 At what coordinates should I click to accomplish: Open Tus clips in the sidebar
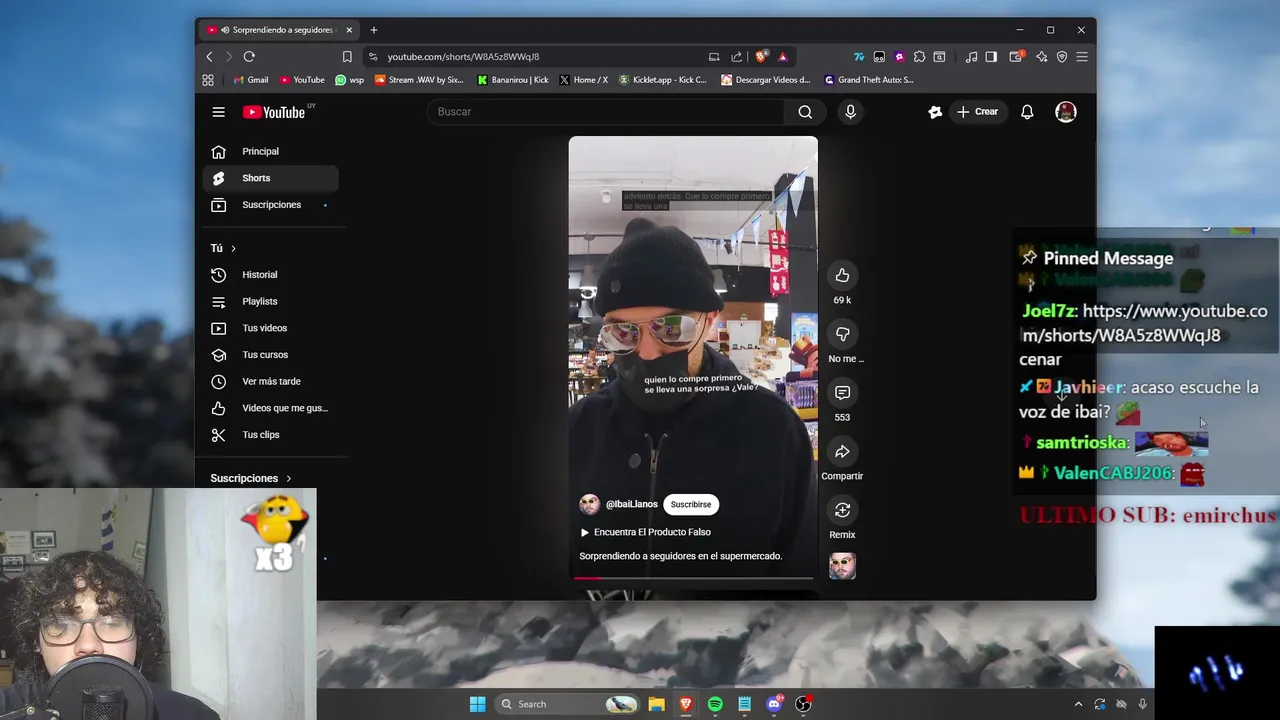tap(271, 435)
